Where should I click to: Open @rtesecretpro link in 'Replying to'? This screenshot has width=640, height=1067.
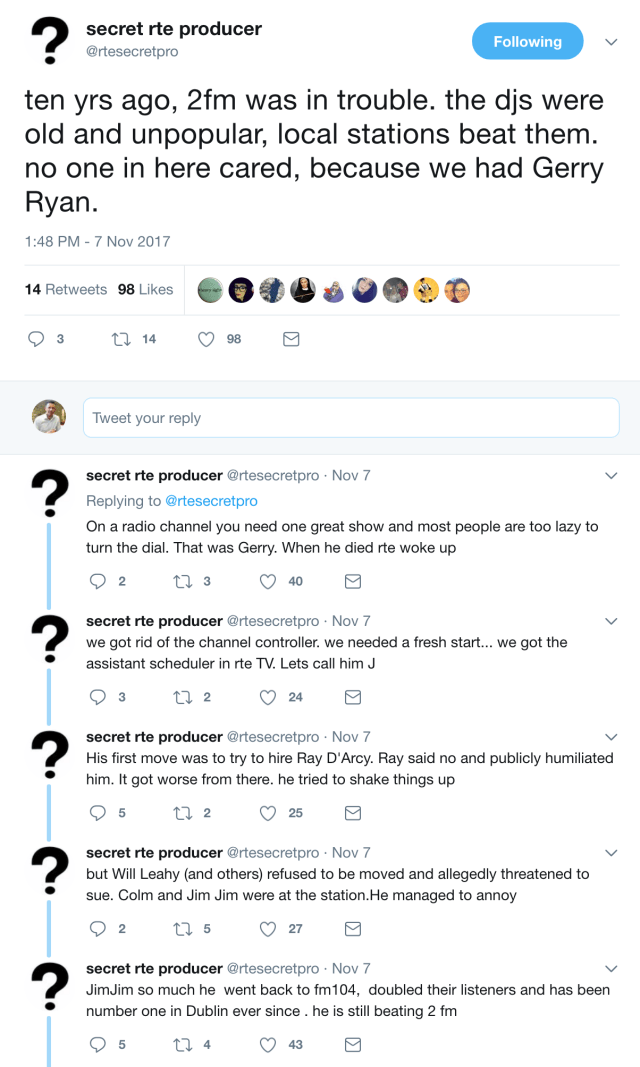tap(211, 501)
